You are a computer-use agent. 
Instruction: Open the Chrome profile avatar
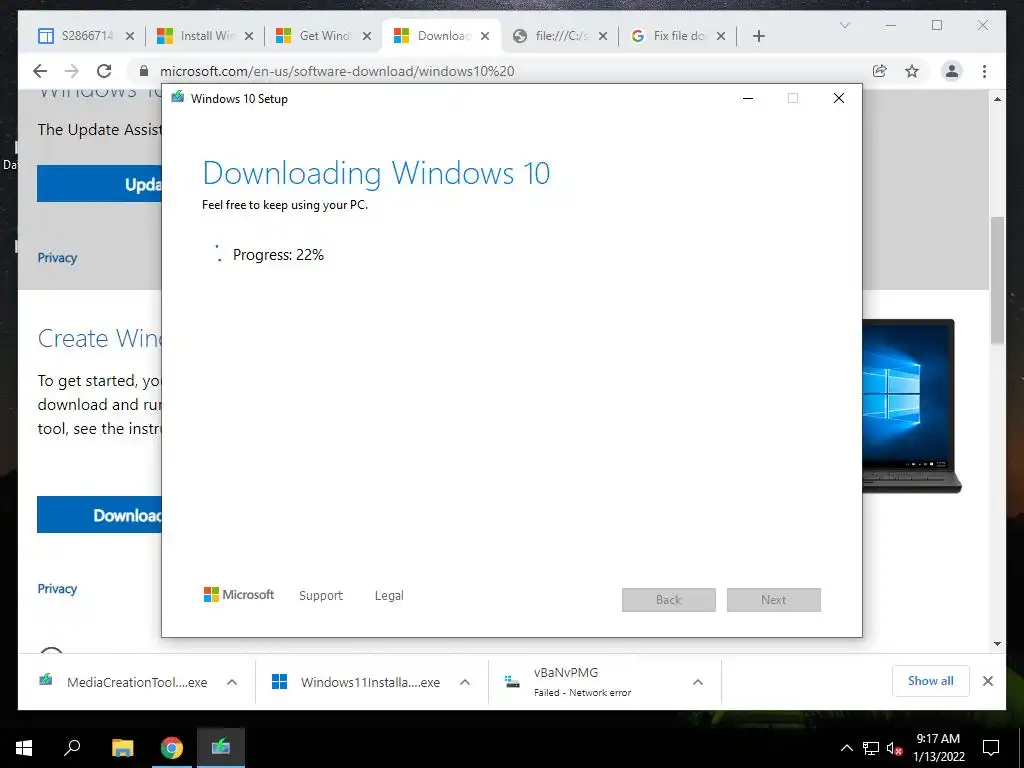tap(952, 71)
